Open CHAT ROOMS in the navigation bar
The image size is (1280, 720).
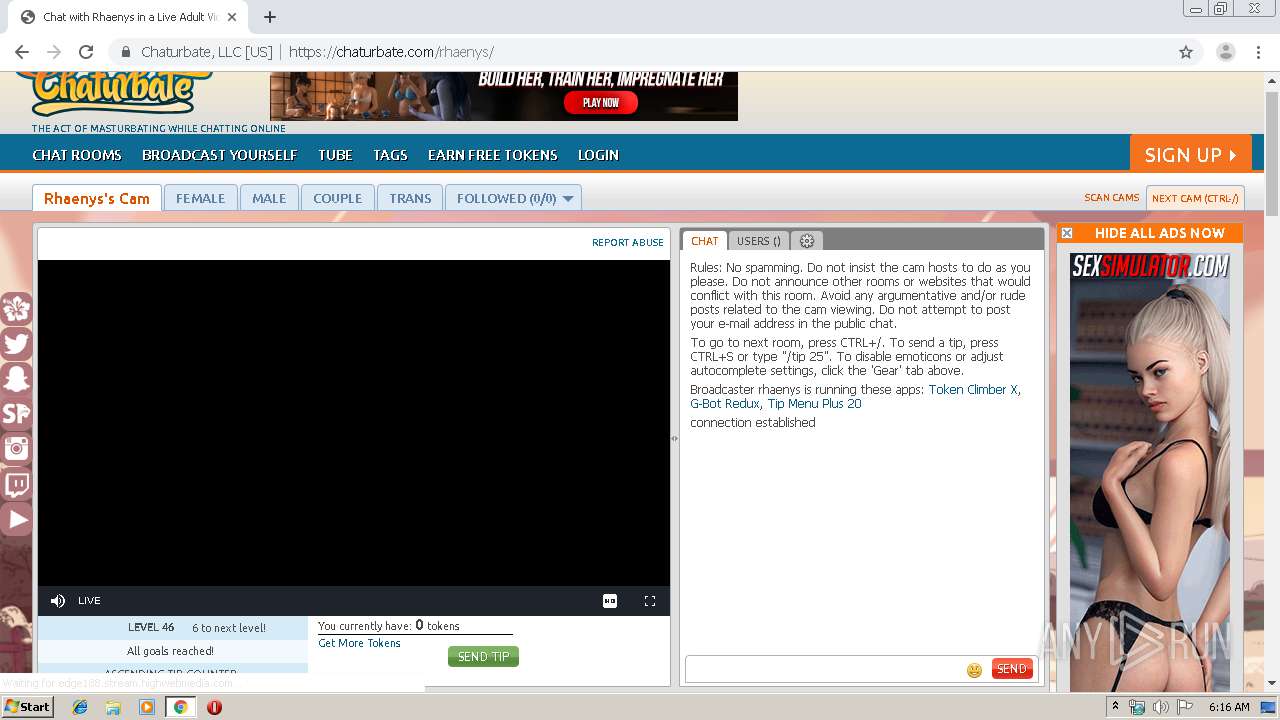point(77,155)
